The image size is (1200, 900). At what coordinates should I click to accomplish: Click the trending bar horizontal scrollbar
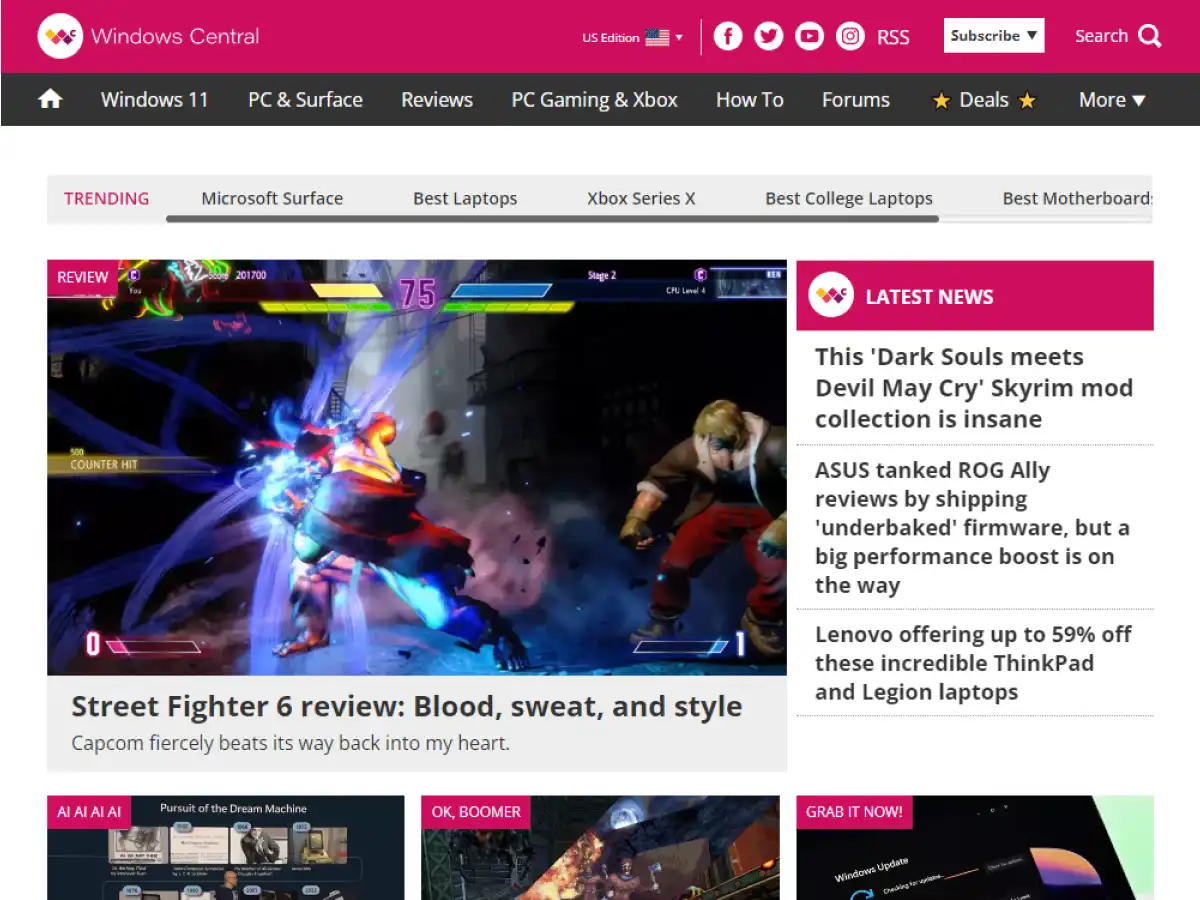552,218
